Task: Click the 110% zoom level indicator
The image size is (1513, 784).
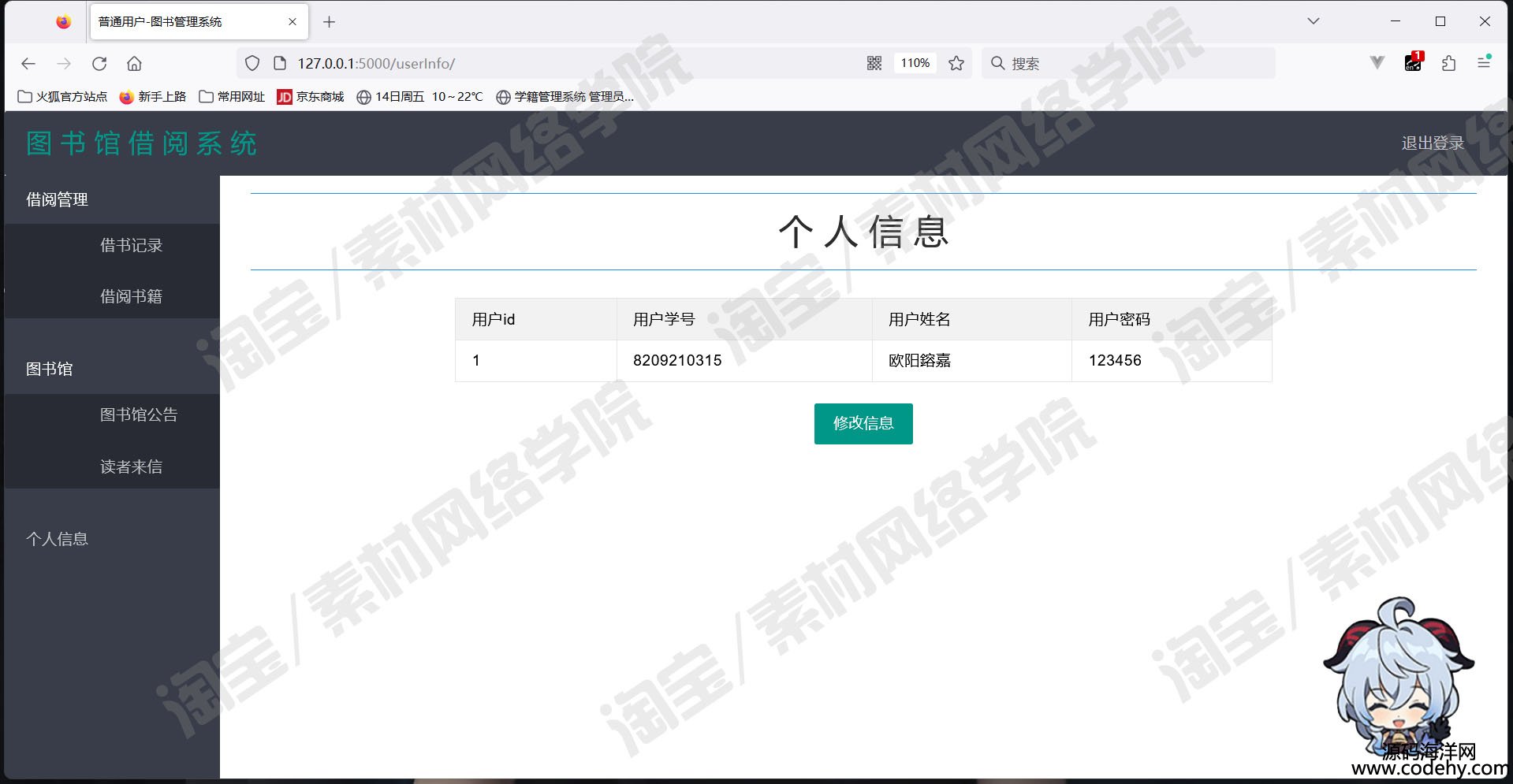Action: coord(915,64)
